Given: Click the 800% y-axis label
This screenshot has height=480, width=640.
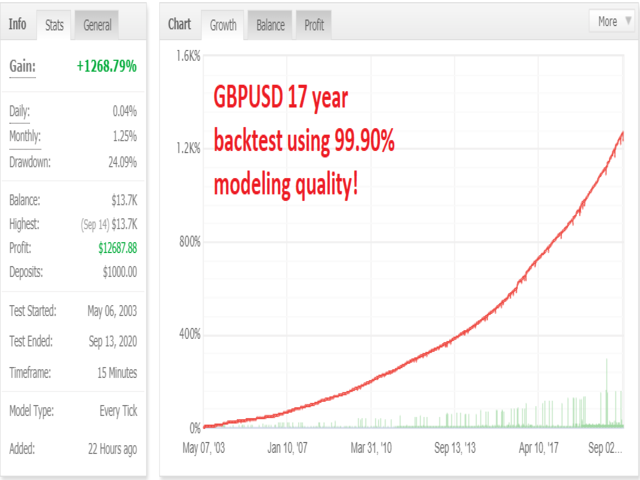Looking at the screenshot, I should [x=190, y=242].
